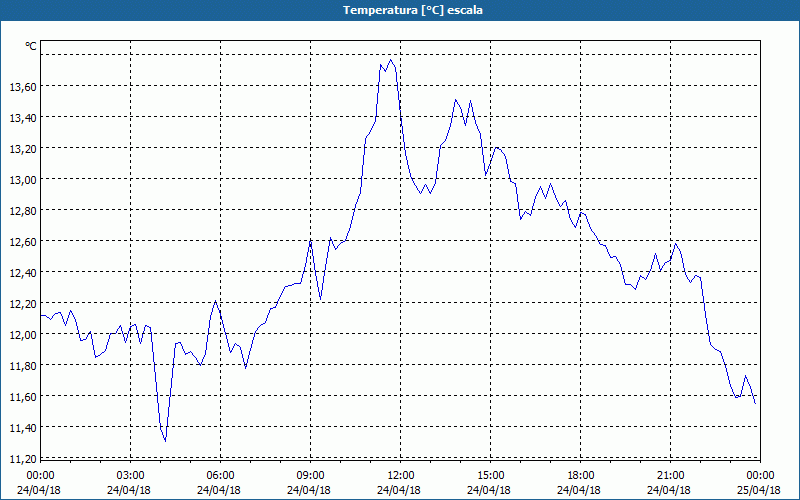This screenshot has width=800, height=500.
Task: Select the 11,20 y-axis value
Action: [x=23, y=459]
